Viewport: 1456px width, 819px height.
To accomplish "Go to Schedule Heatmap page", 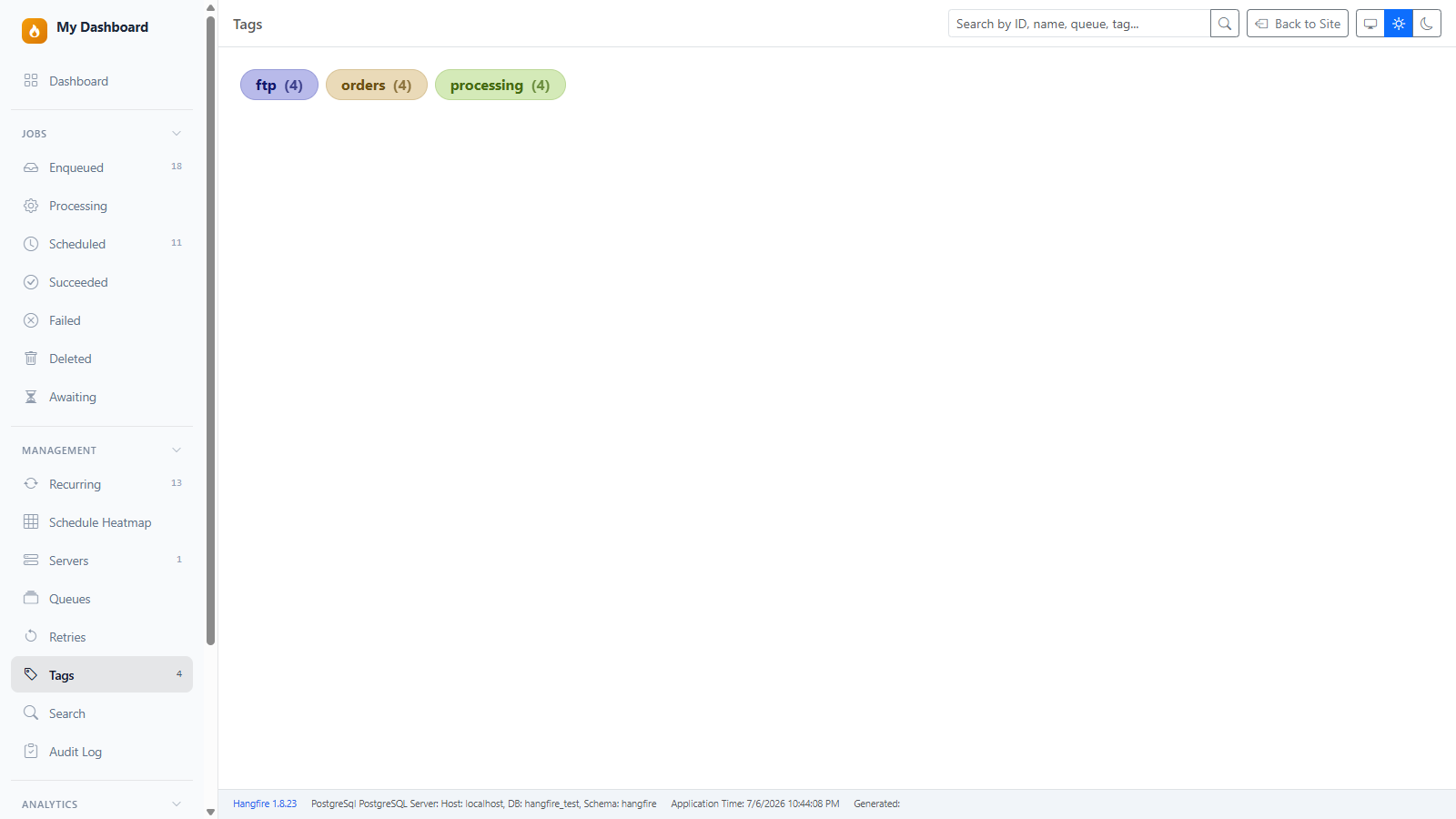I will 102,522.
